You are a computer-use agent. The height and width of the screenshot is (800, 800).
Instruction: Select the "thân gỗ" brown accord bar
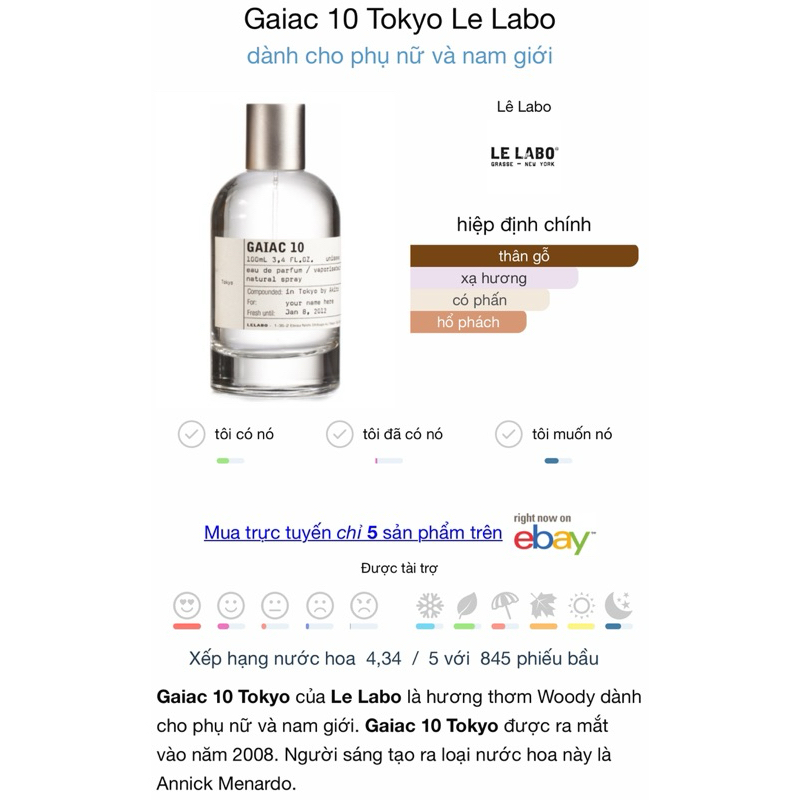[x=524, y=256]
